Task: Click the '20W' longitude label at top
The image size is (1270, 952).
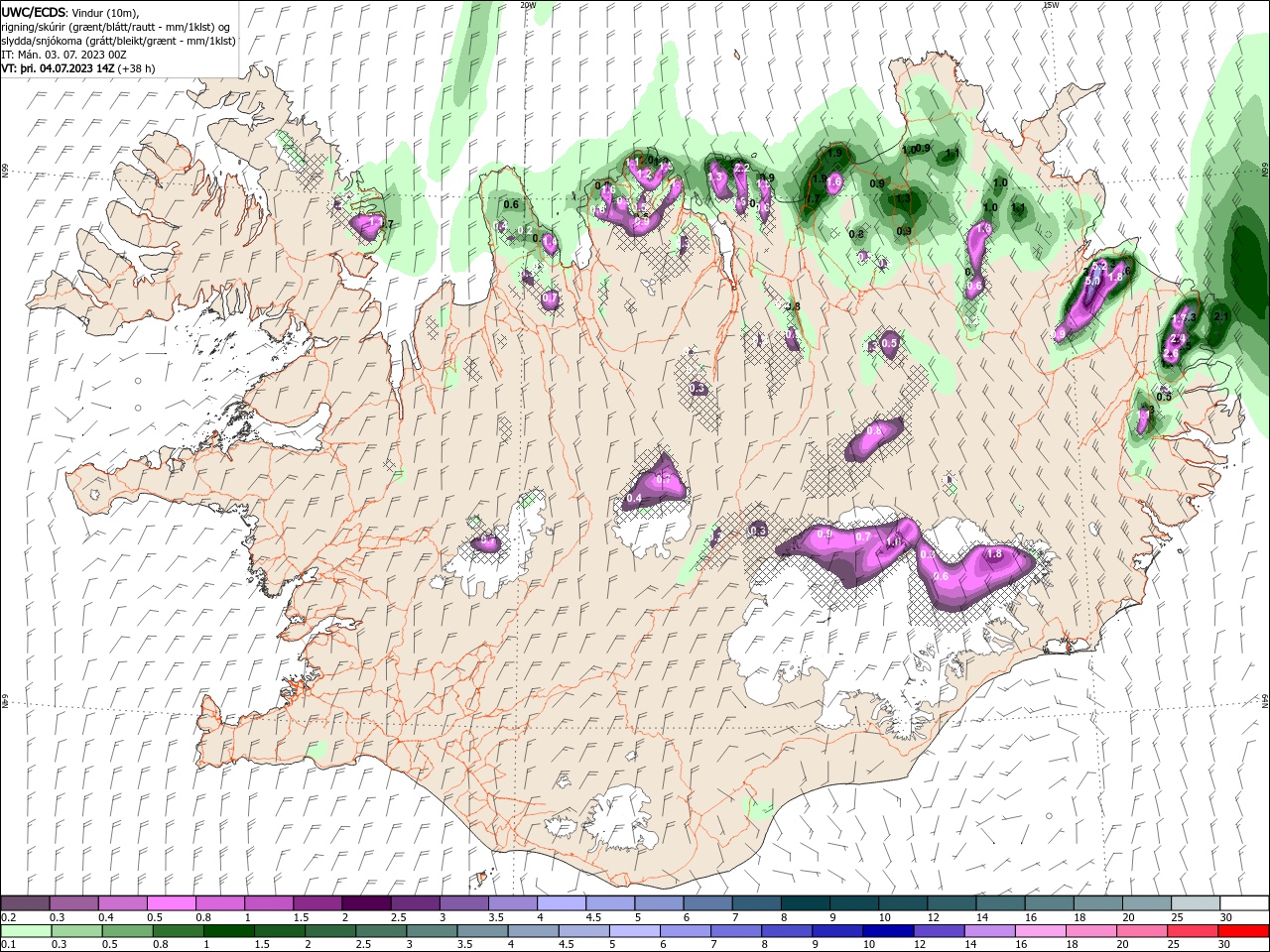Action: point(528,5)
